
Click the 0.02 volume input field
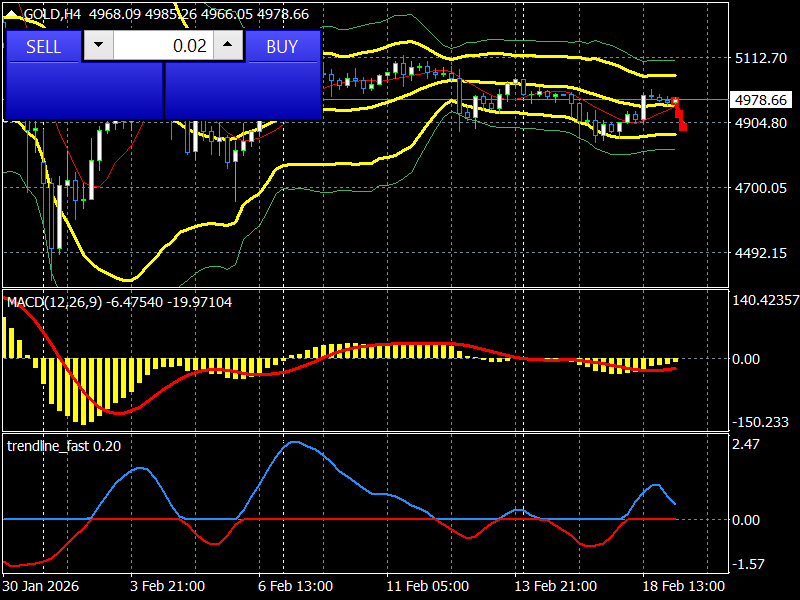pos(163,45)
